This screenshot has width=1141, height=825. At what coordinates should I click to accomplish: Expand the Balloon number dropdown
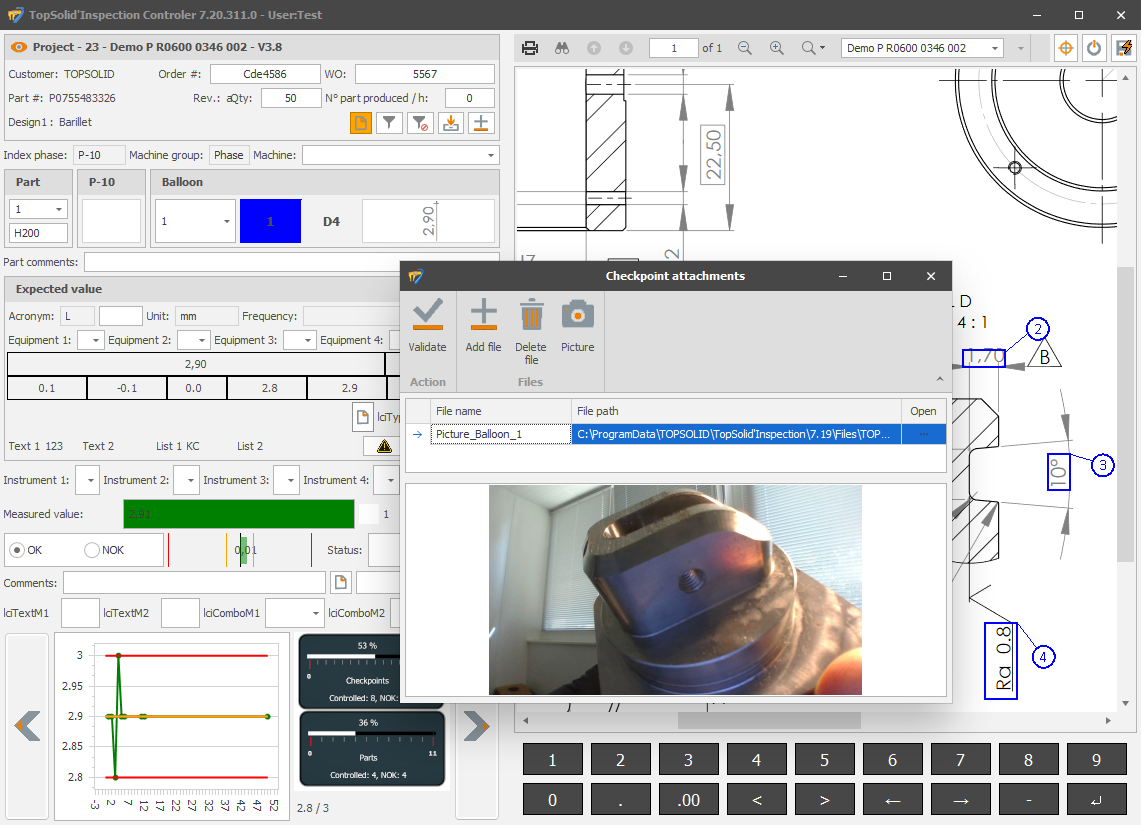click(227, 221)
